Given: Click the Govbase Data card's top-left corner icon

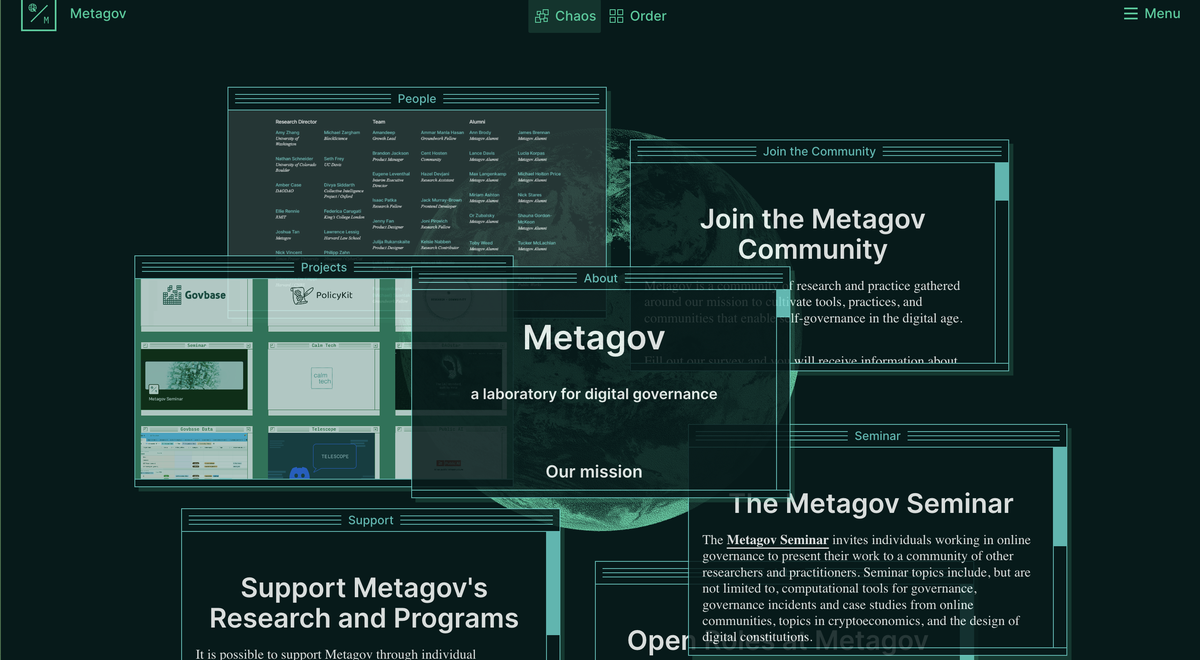Looking at the screenshot, I should click(x=145, y=429).
